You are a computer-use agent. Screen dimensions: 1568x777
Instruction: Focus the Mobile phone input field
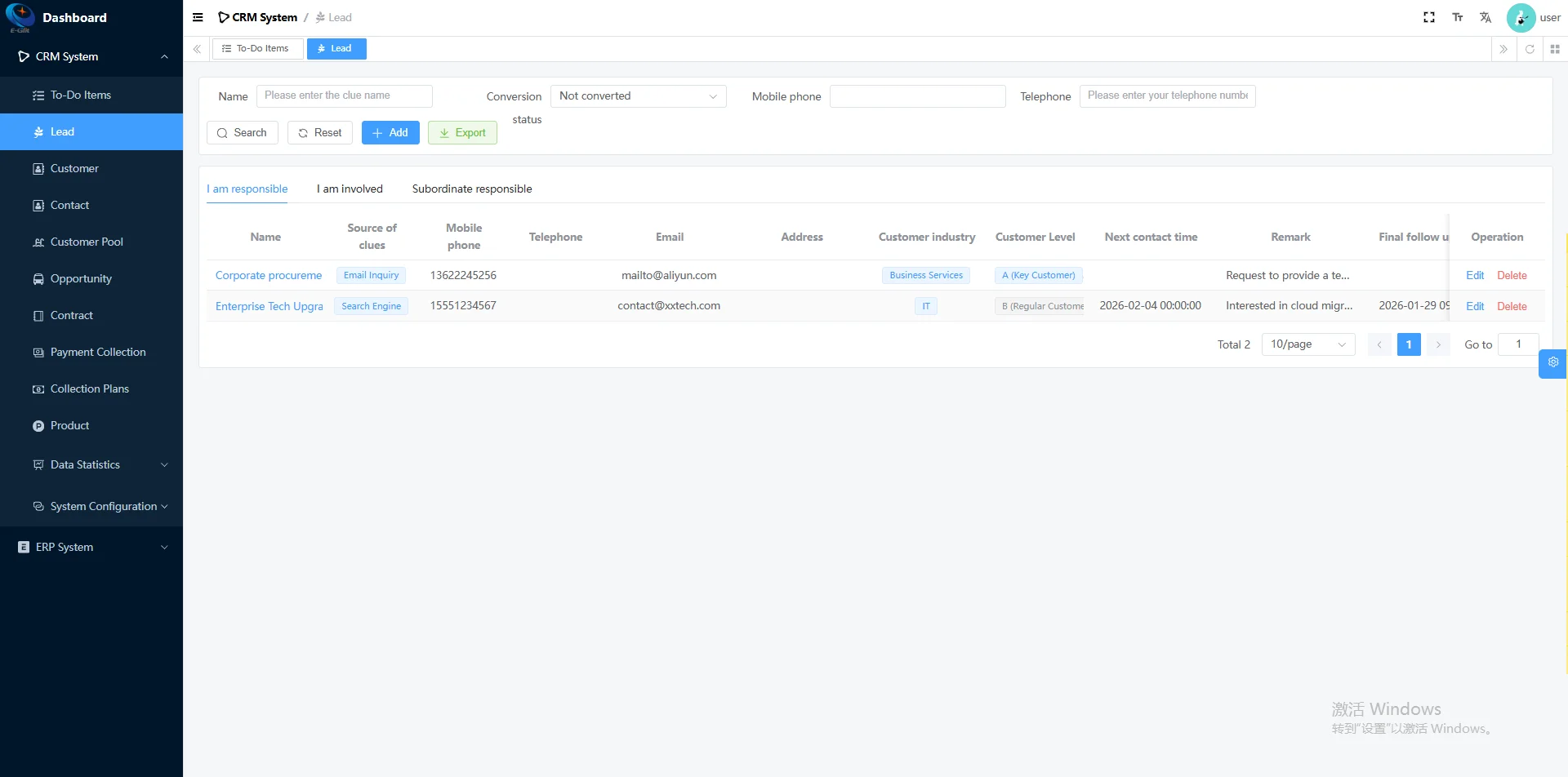(x=918, y=95)
